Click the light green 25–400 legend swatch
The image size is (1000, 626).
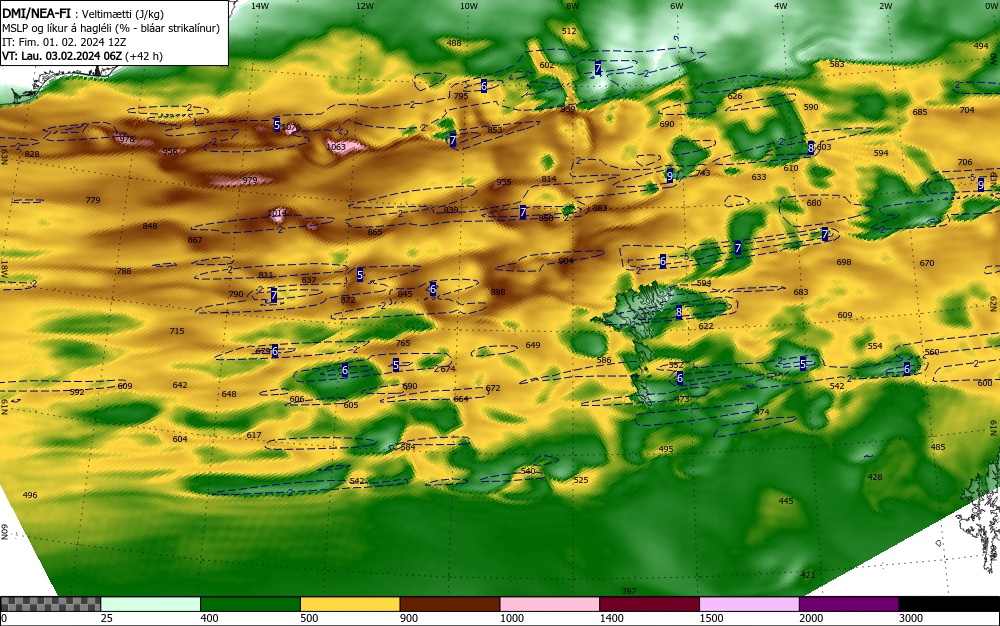pyautogui.click(x=151, y=604)
